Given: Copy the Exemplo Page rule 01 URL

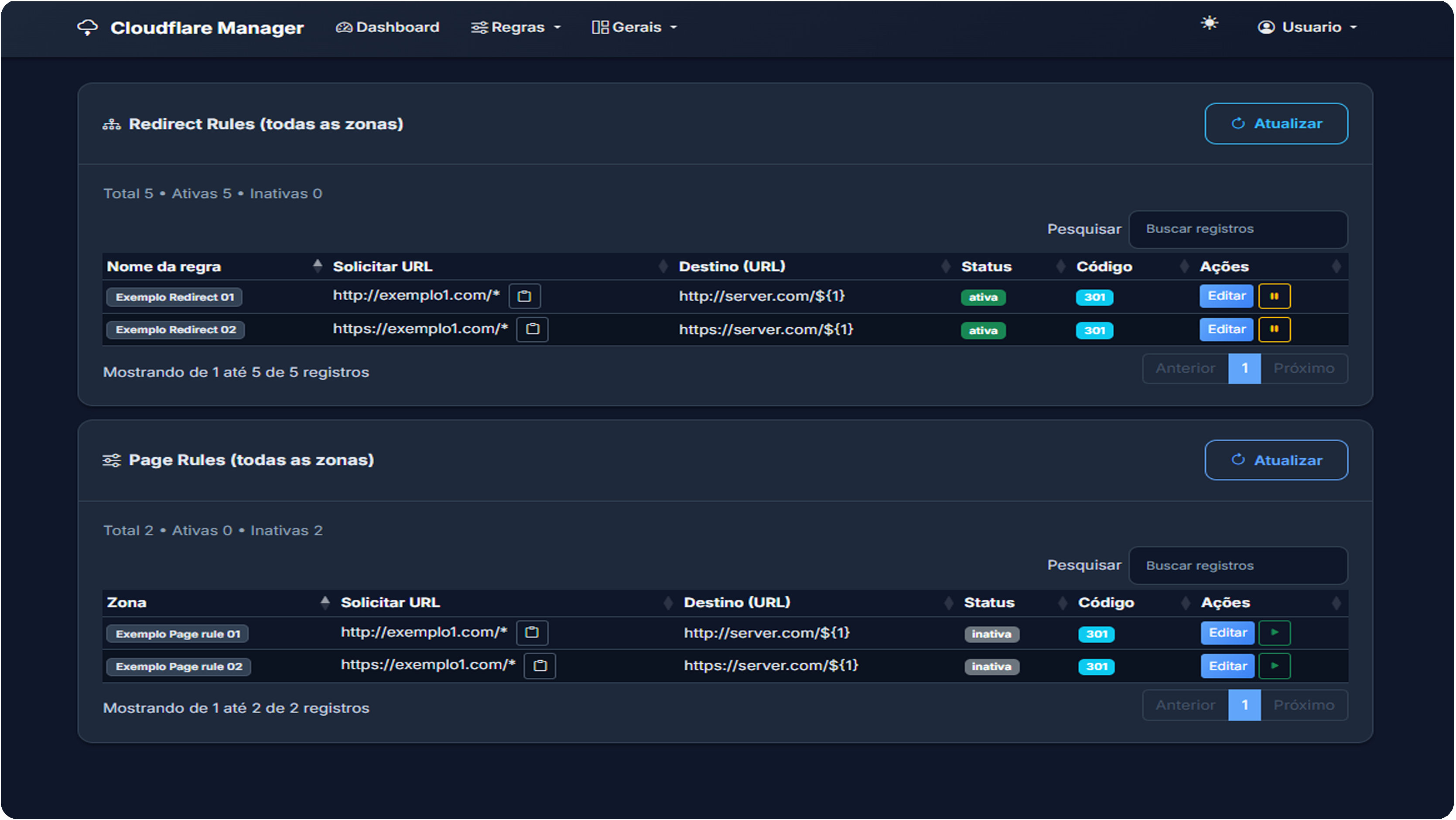Looking at the screenshot, I should click(x=532, y=633).
